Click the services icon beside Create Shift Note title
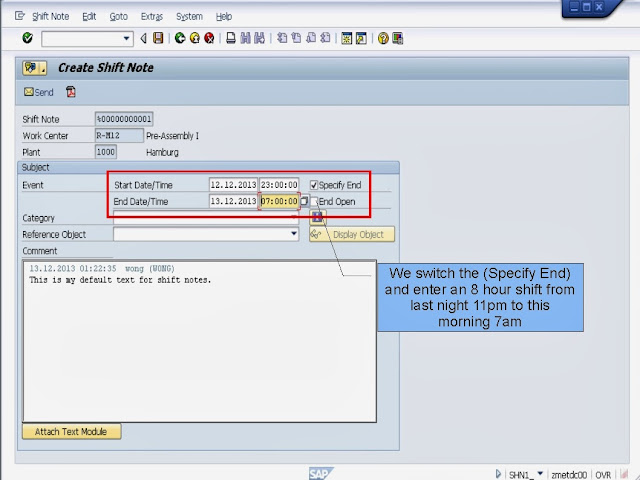Viewport: 640px width, 480px height. 35,68
